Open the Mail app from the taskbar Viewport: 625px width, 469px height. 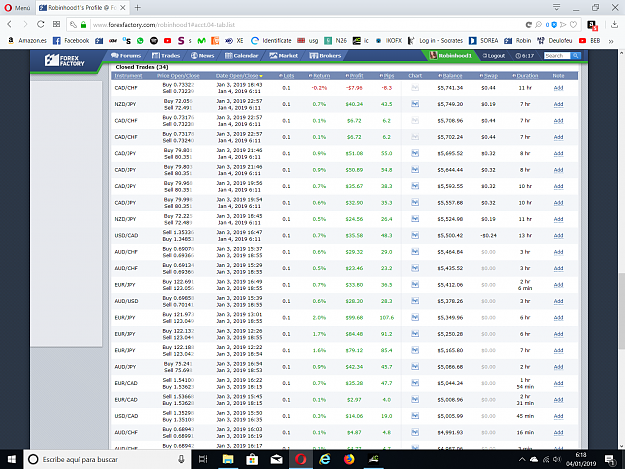pyautogui.click(x=276, y=459)
